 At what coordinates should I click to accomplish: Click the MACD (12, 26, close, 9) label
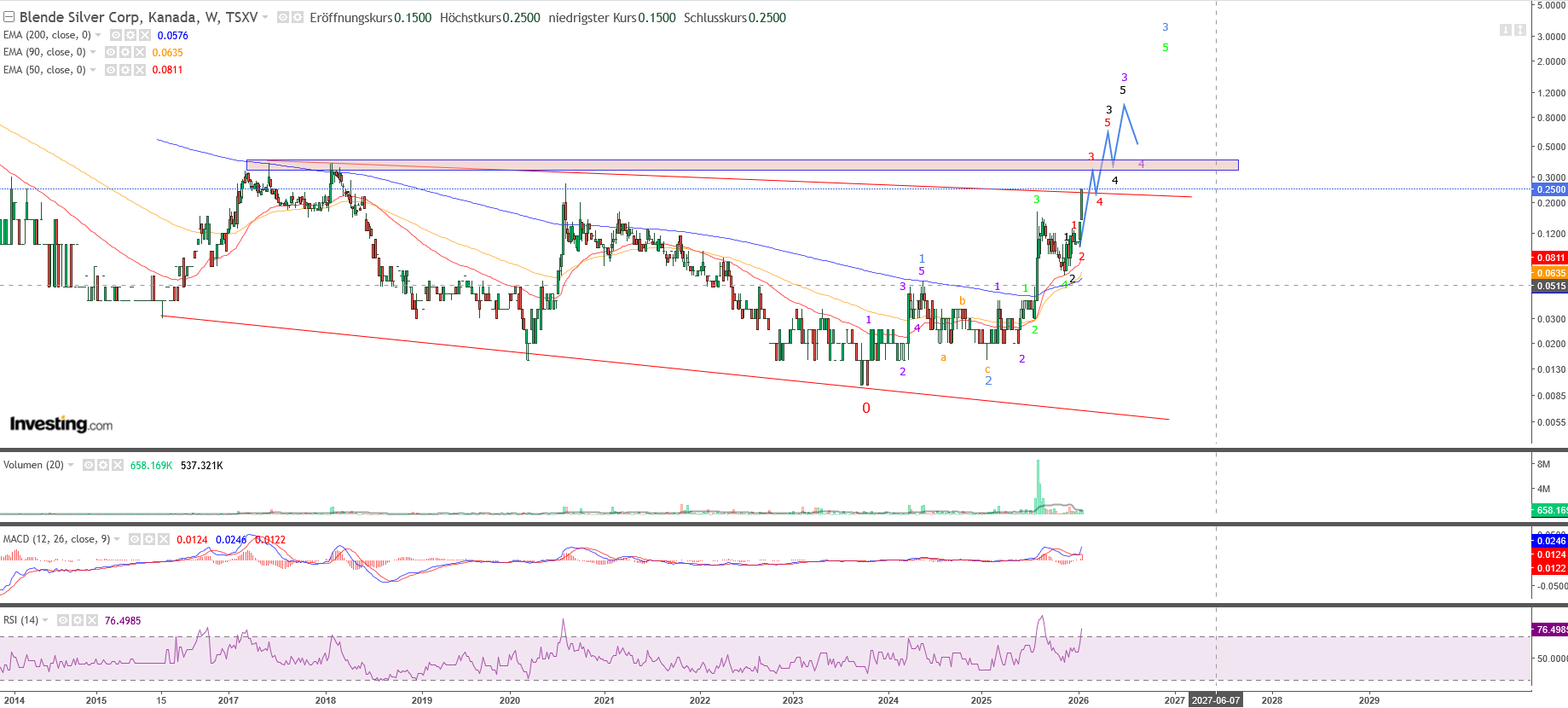coord(56,539)
